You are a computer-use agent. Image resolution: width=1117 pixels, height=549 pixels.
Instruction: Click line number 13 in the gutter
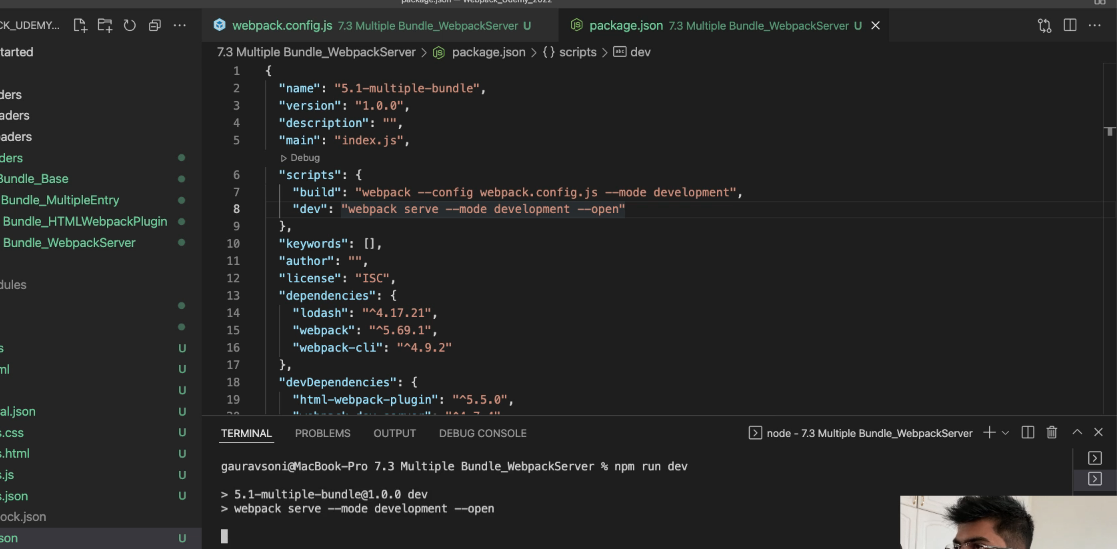click(x=233, y=296)
